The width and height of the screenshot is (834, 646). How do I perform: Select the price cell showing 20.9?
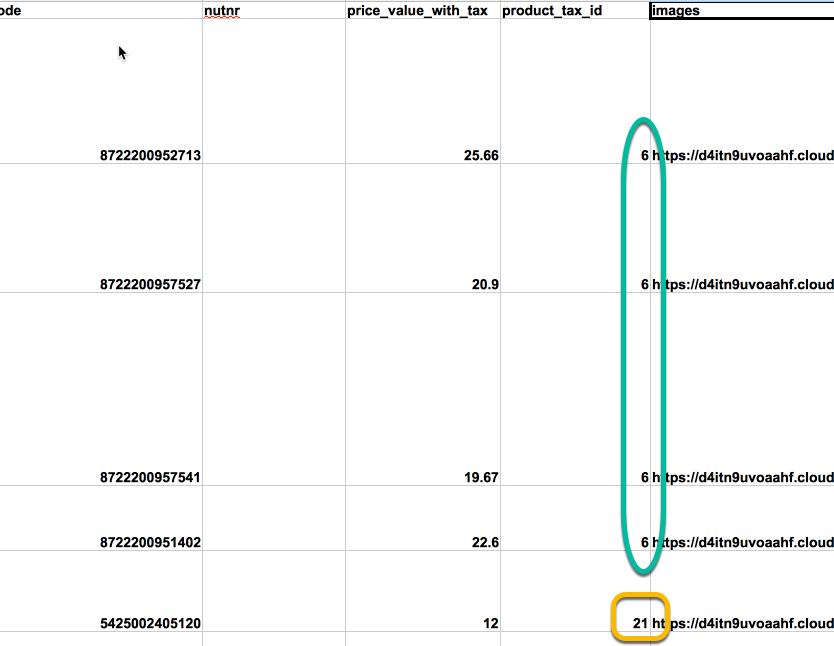[x=423, y=228]
